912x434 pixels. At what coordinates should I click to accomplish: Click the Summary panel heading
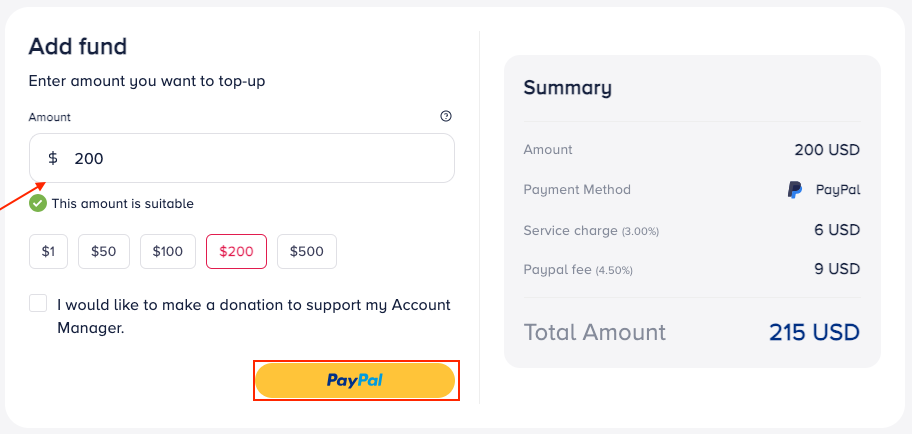click(x=567, y=87)
